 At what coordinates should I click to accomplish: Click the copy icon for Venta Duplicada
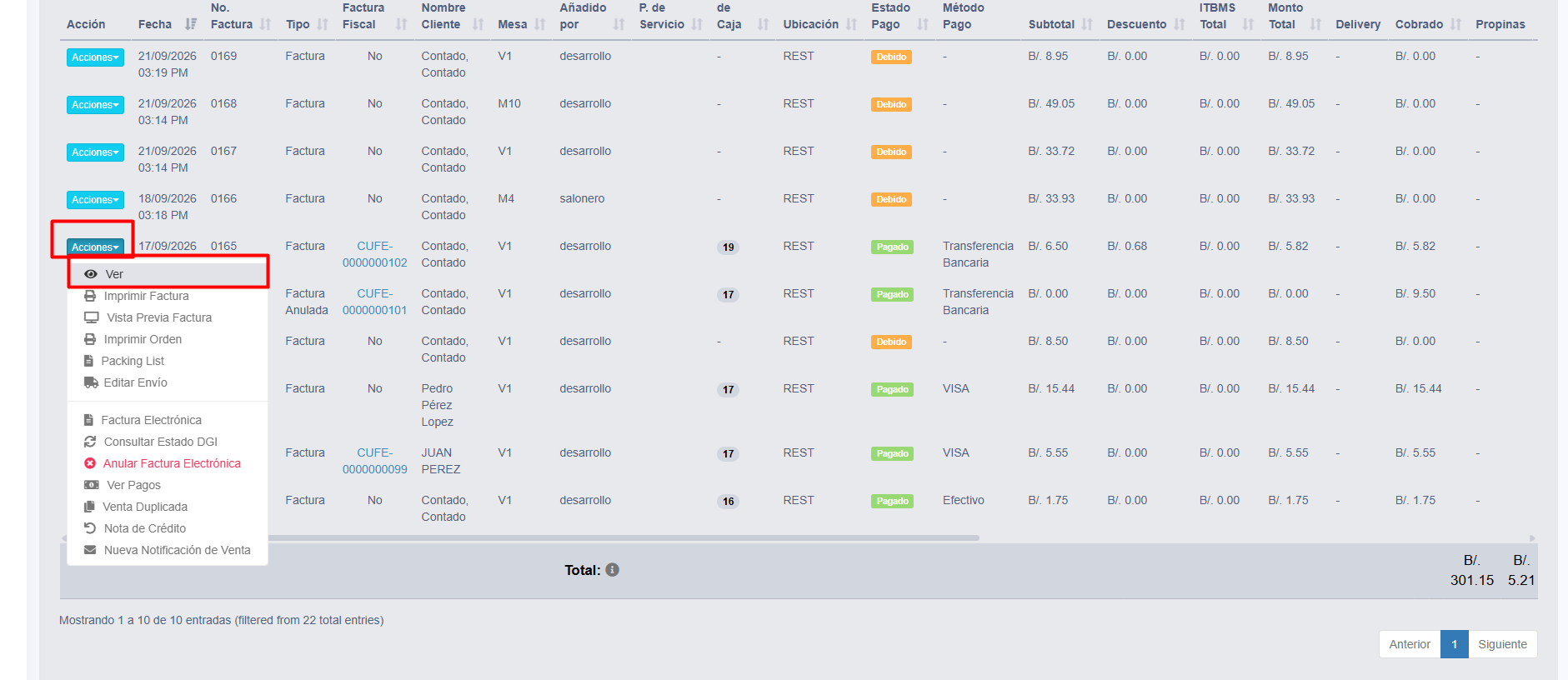[x=89, y=507]
